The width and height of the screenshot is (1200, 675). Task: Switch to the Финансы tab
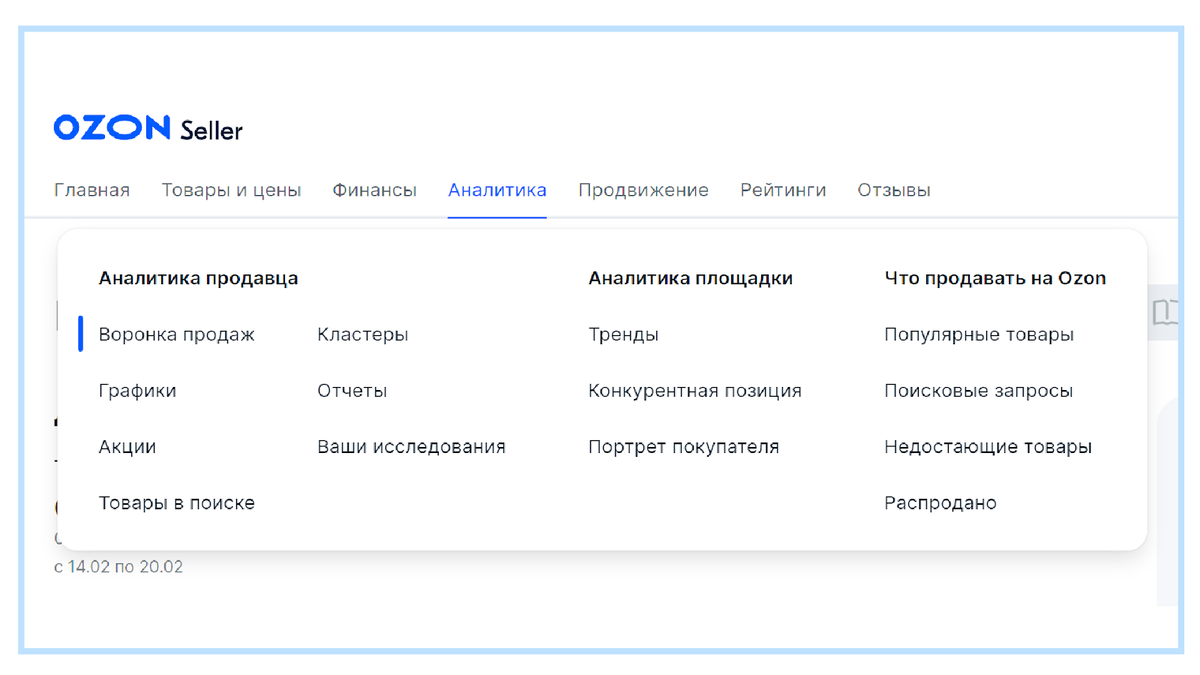pyautogui.click(x=375, y=190)
